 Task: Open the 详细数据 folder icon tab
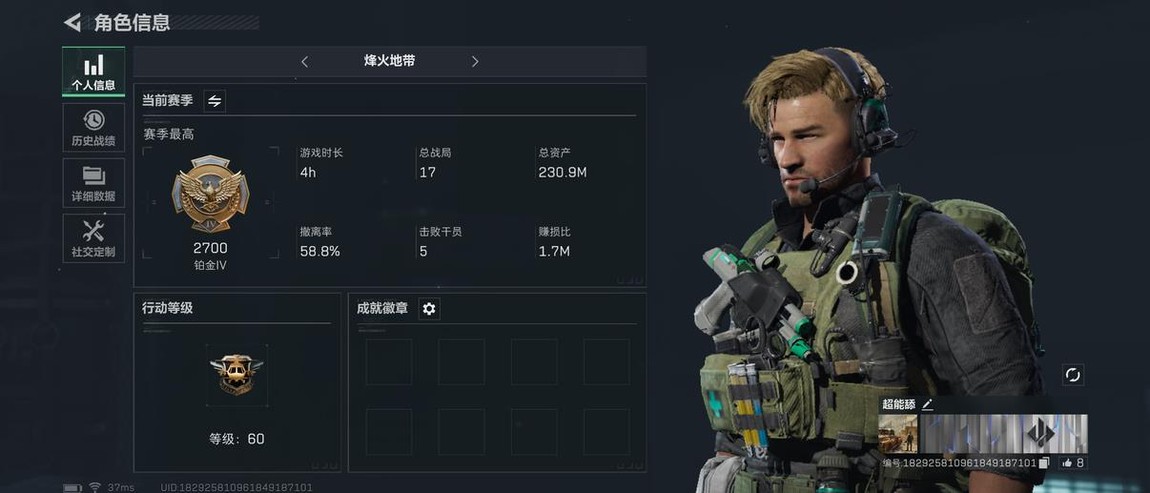[93, 183]
